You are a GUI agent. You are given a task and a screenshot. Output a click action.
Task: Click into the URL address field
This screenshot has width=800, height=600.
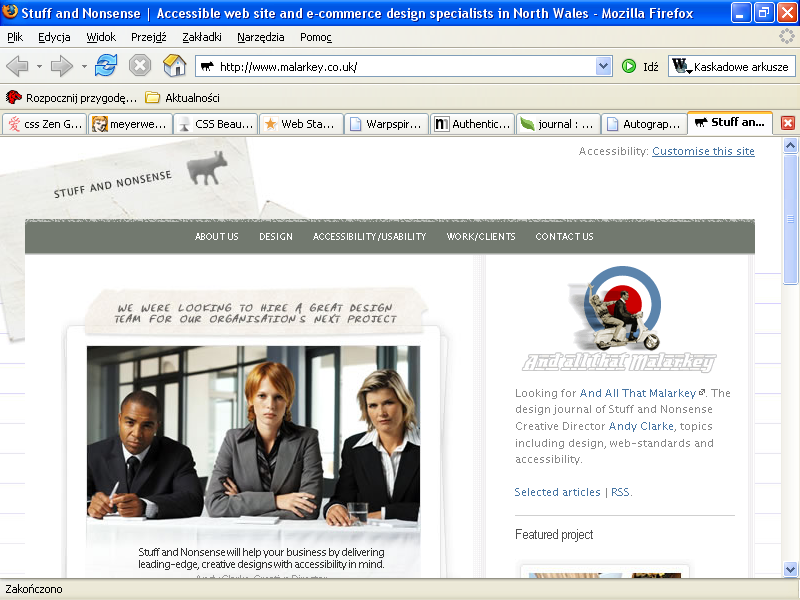pyautogui.click(x=406, y=66)
